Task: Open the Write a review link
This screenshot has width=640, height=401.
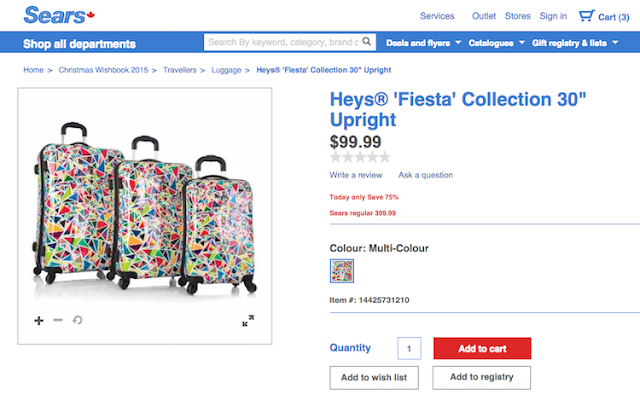Action: pyautogui.click(x=357, y=175)
